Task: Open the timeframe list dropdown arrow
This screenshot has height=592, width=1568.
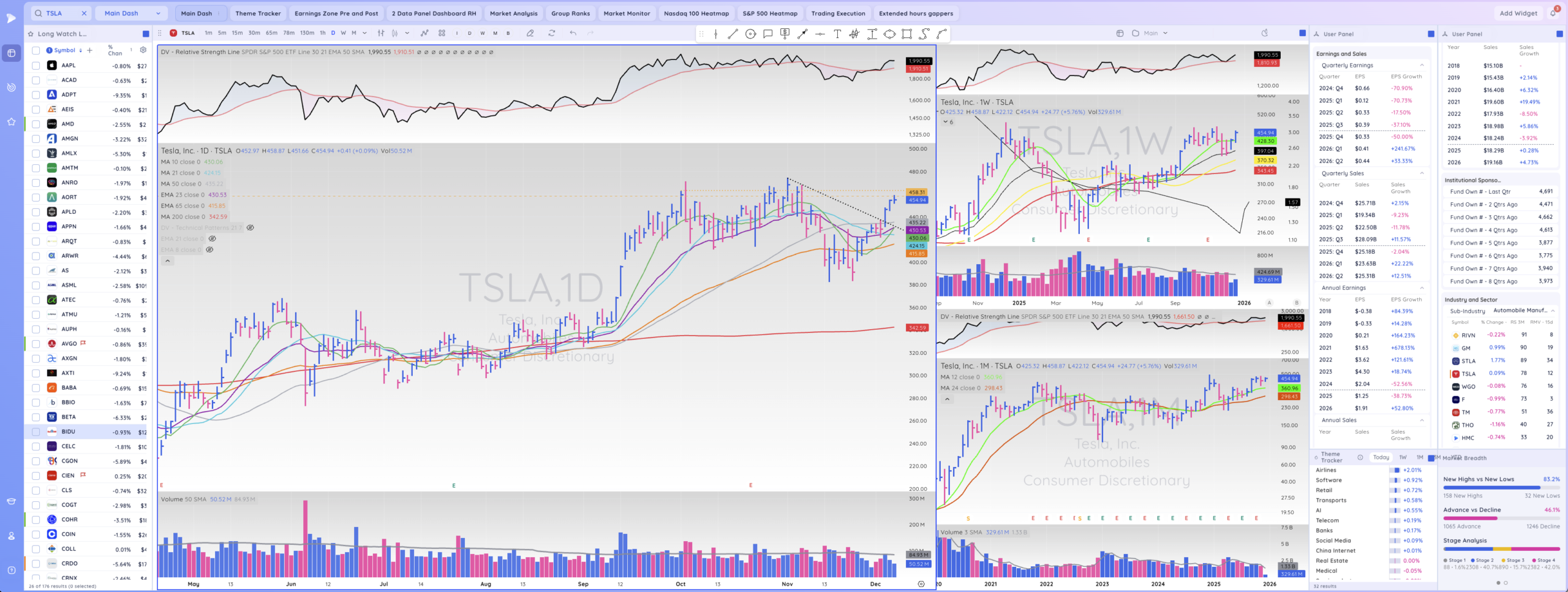Action: [x=364, y=33]
